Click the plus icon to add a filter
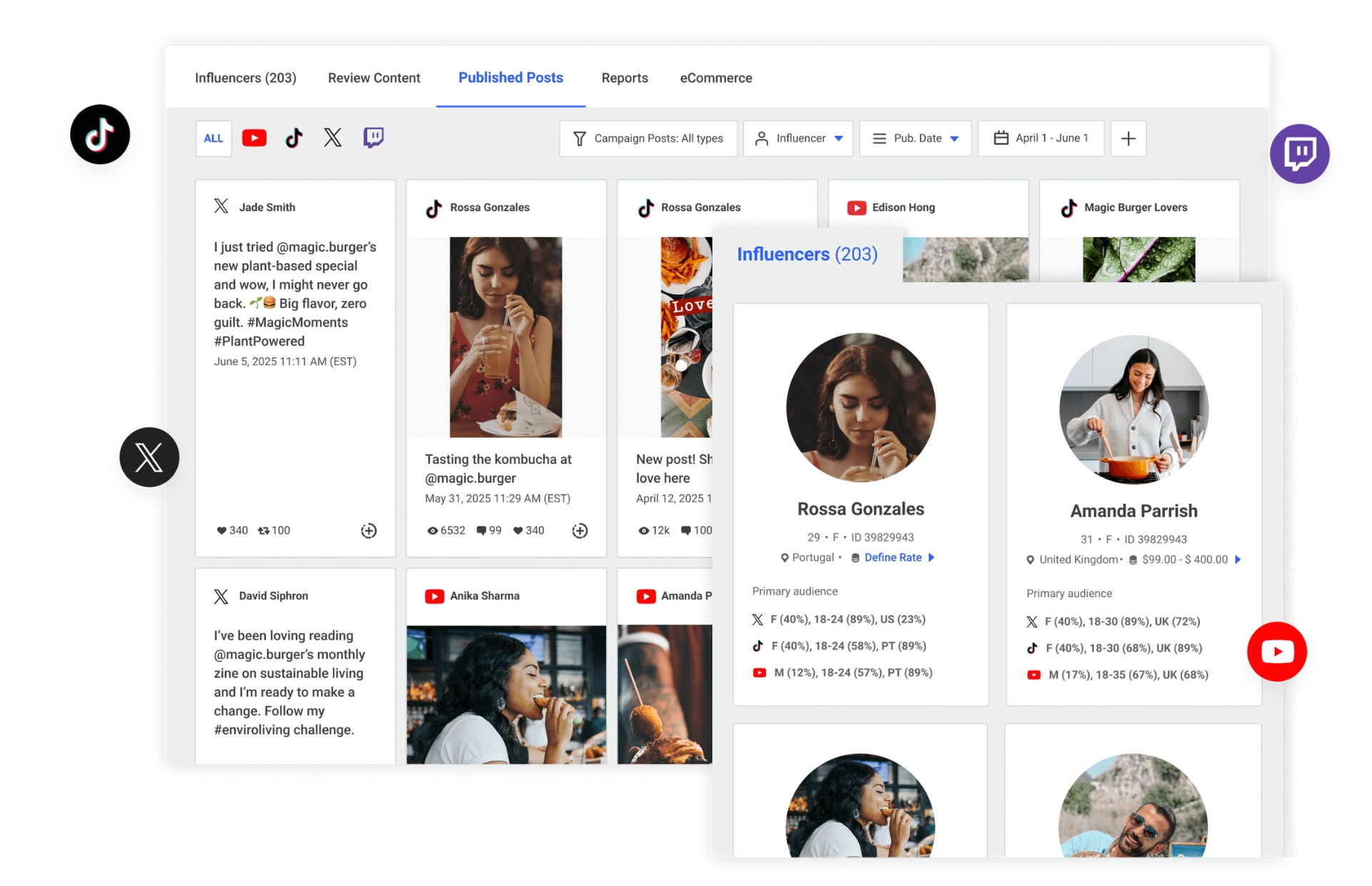The image size is (1372, 886). click(1128, 138)
